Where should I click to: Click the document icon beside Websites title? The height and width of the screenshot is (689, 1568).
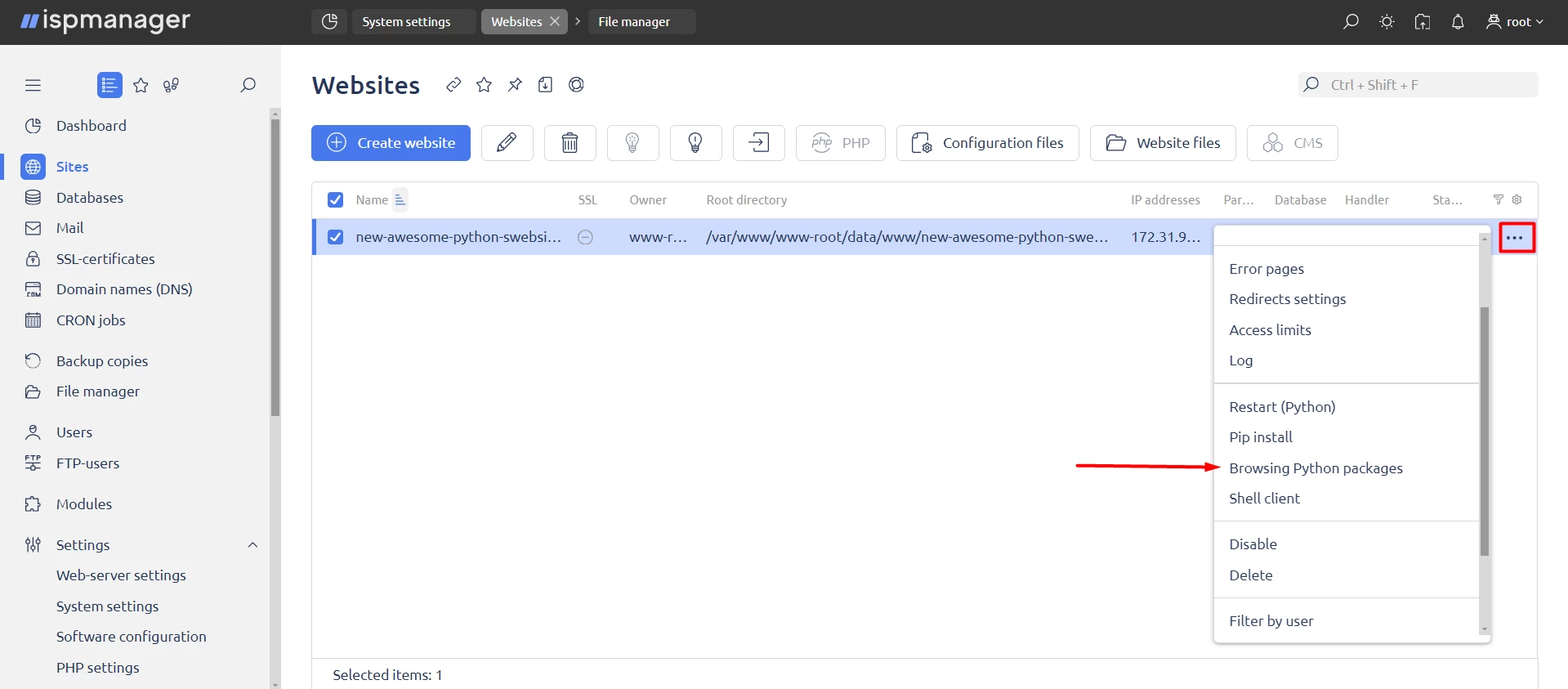pos(545,84)
